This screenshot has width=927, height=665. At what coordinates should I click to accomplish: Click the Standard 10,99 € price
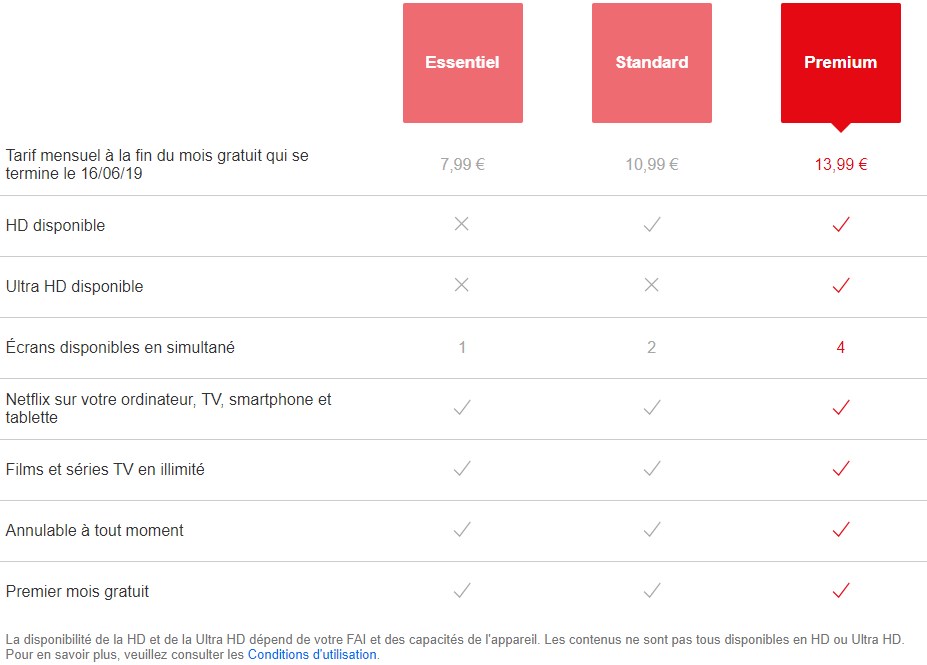click(x=652, y=165)
